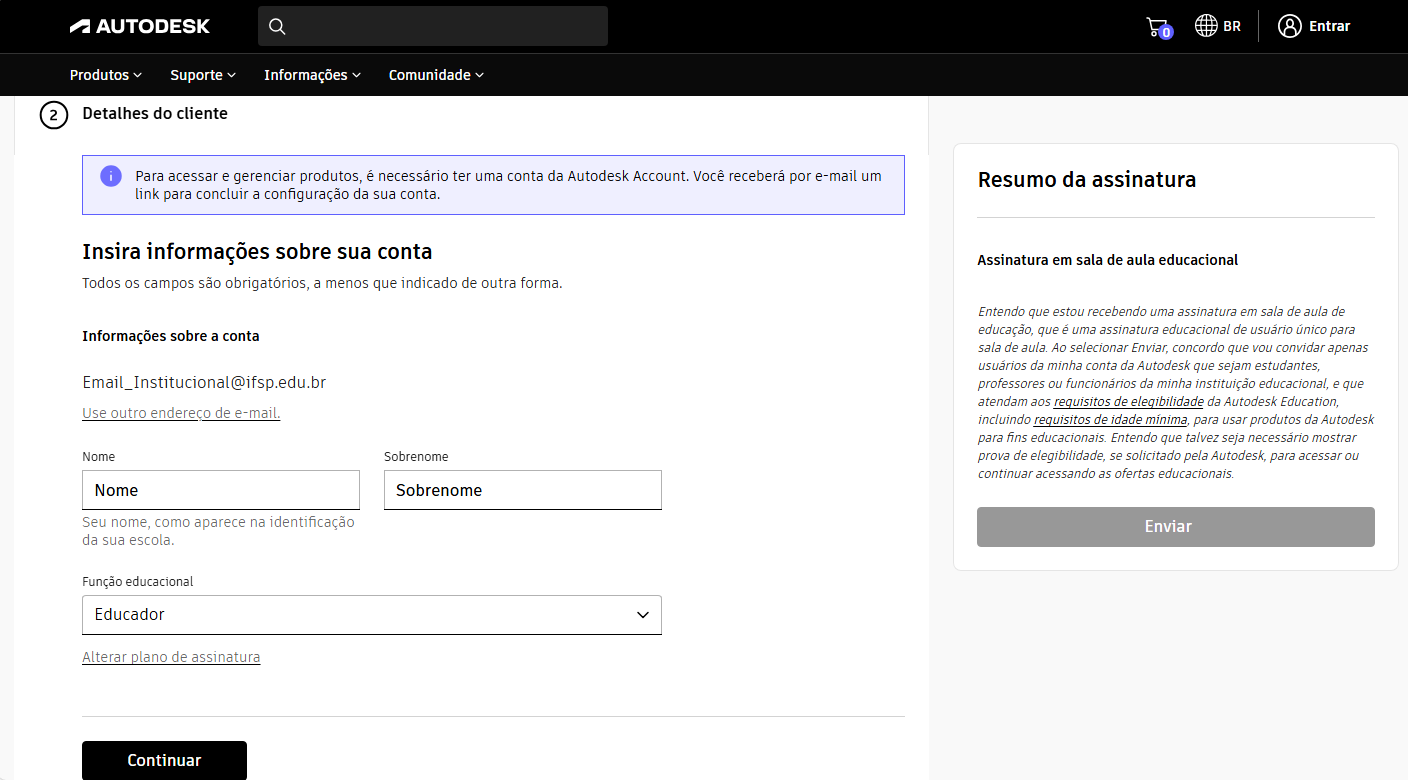Select the BR region label
1408x780 pixels.
click(x=1232, y=27)
